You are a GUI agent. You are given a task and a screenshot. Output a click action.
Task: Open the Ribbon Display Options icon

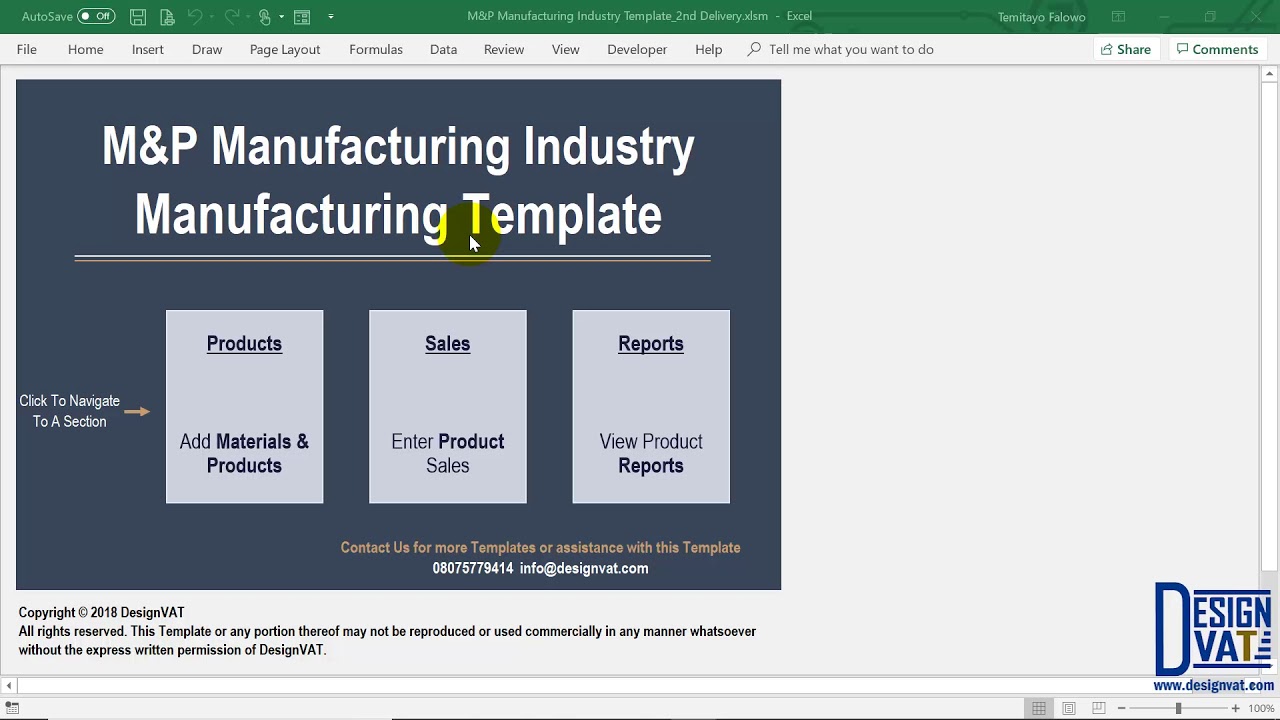(1119, 16)
